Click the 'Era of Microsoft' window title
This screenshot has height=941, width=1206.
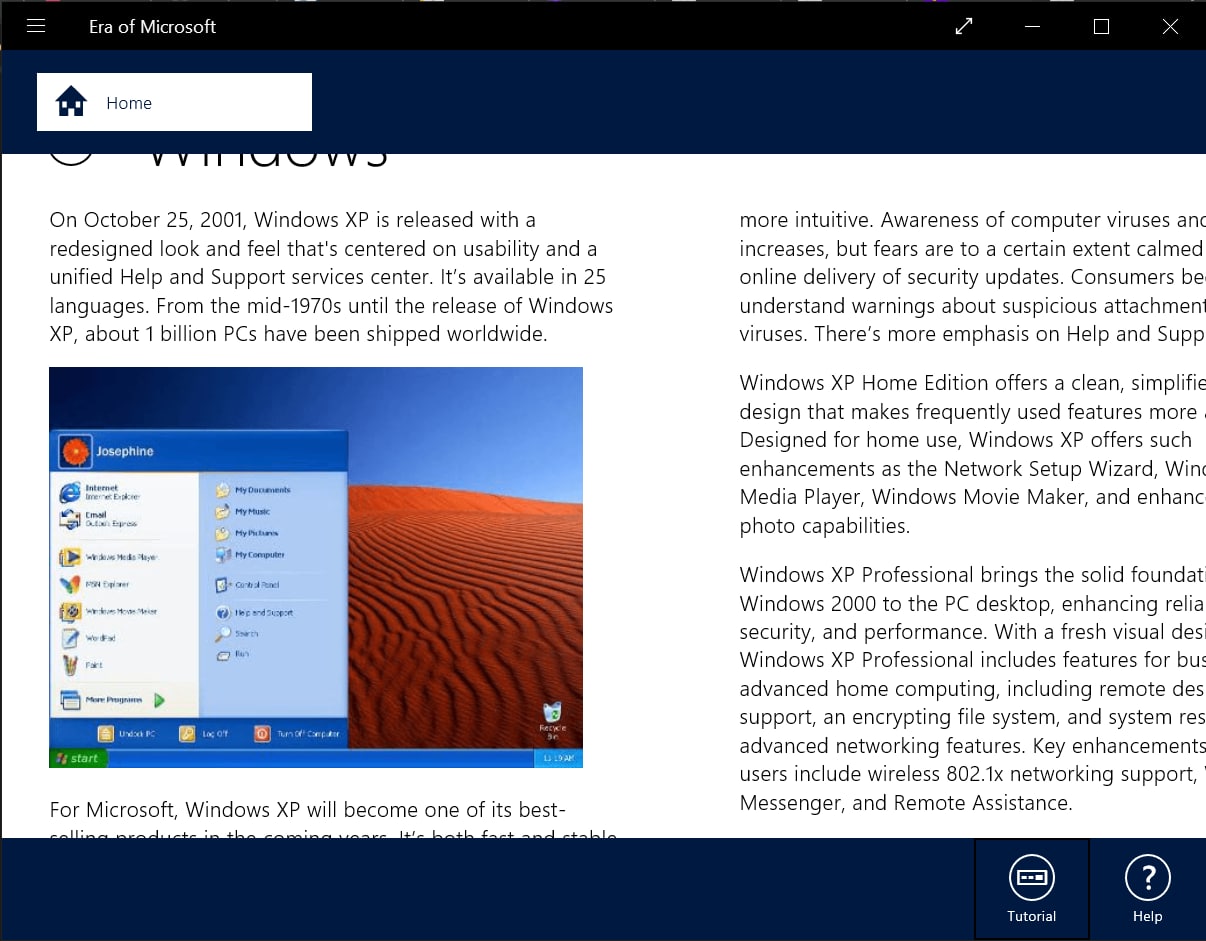pyautogui.click(x=152, y=27)
